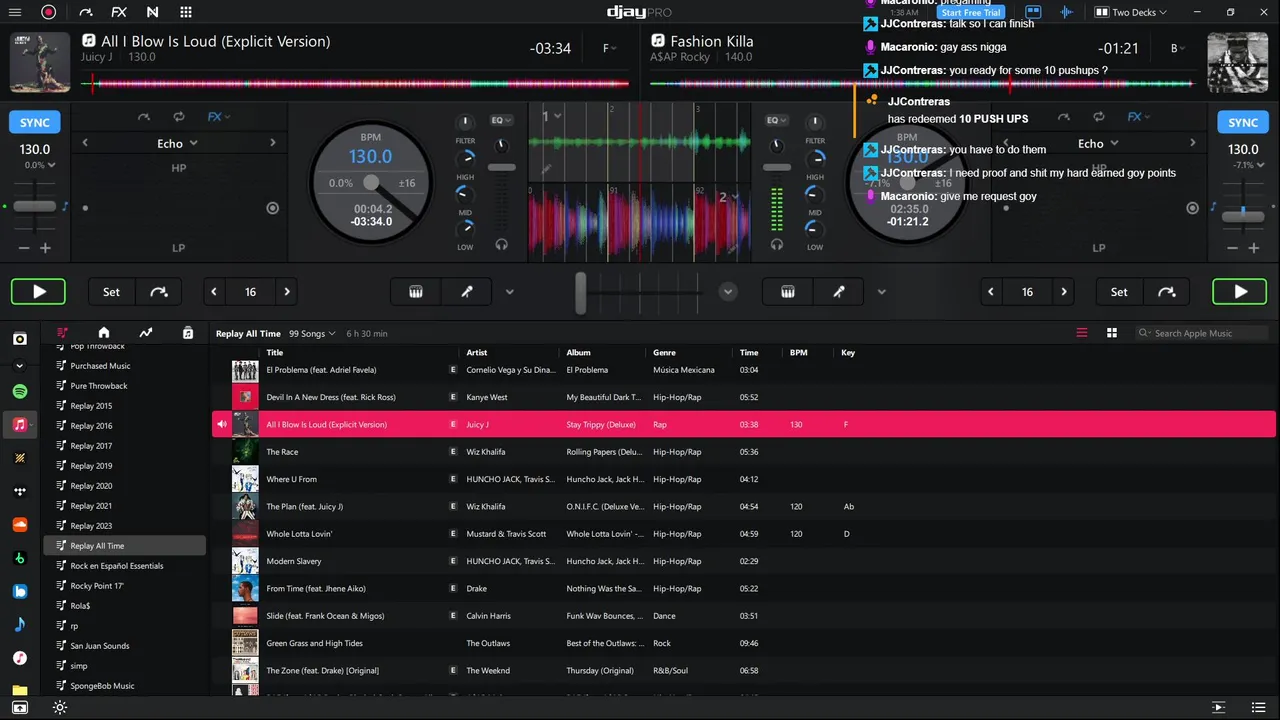Open Spotify source in library sidebar
Image resolution: width=1280 pixels, height=720 pixels.
[20, 391]
